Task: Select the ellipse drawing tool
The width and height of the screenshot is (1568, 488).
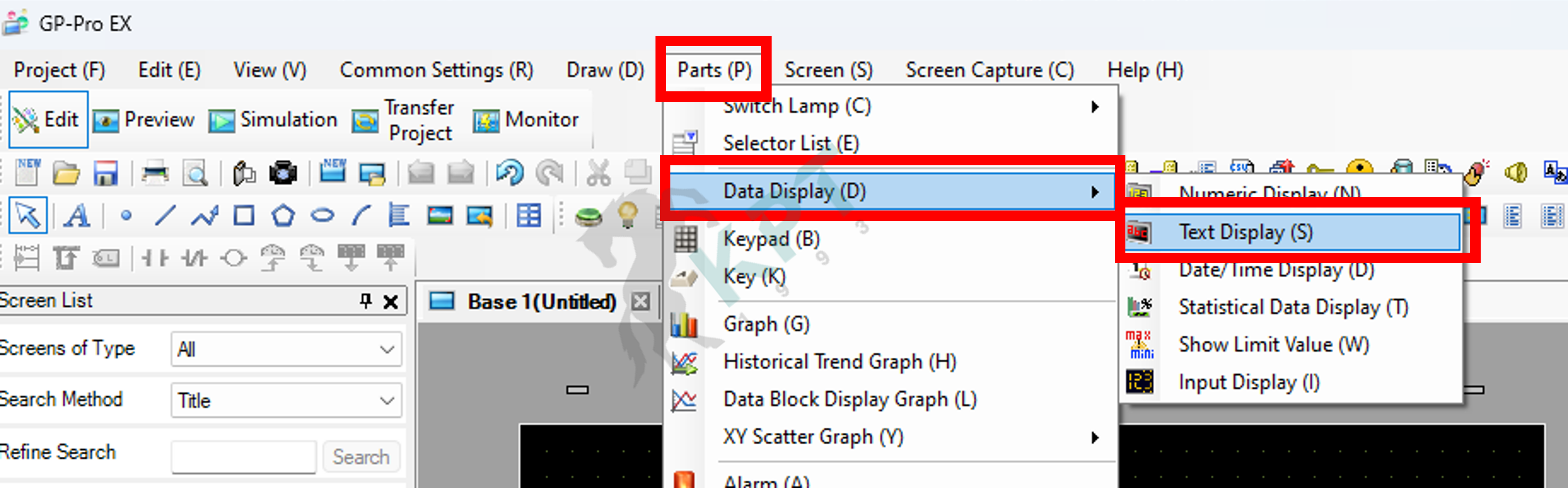Action: 322,215
